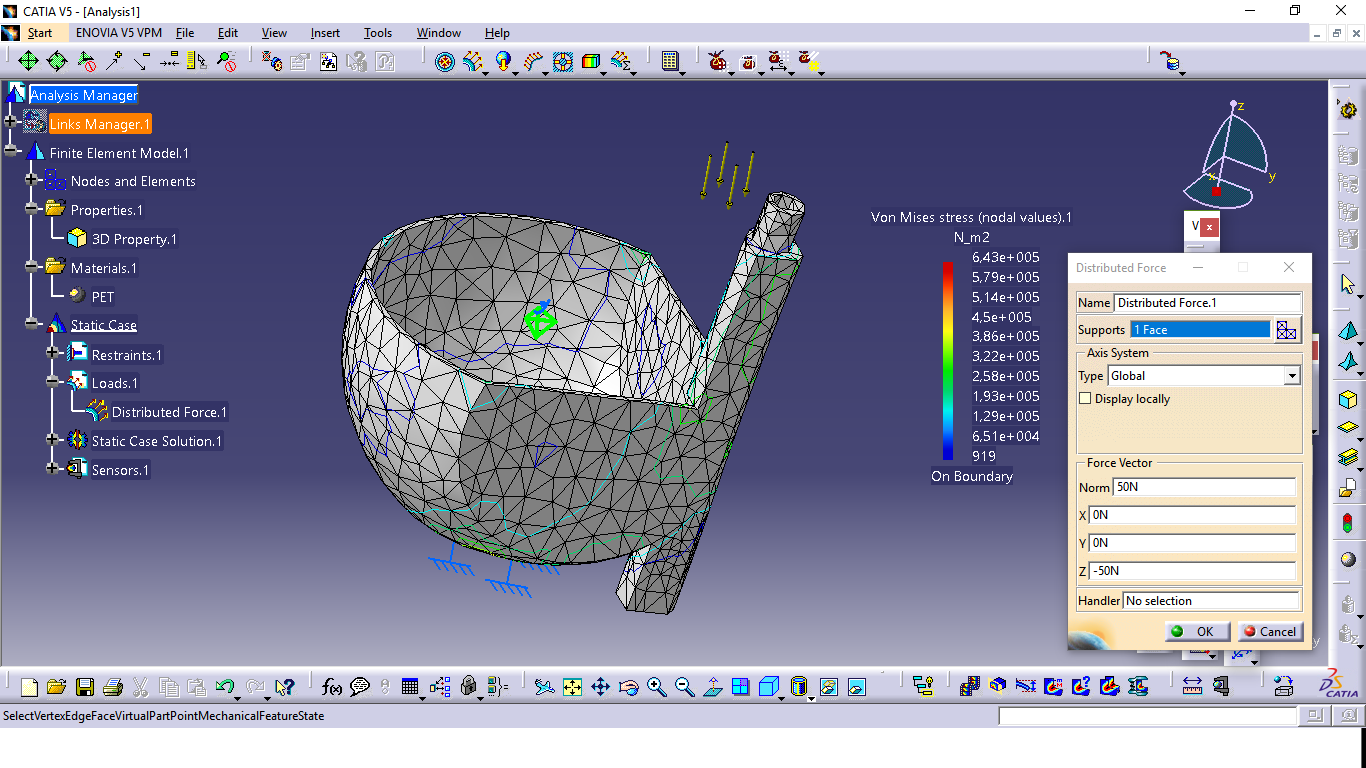This screenshot has height=768, width=1366.
Task: Open the ENOVIA V5 VPM menu
Action: click(118, 33)
